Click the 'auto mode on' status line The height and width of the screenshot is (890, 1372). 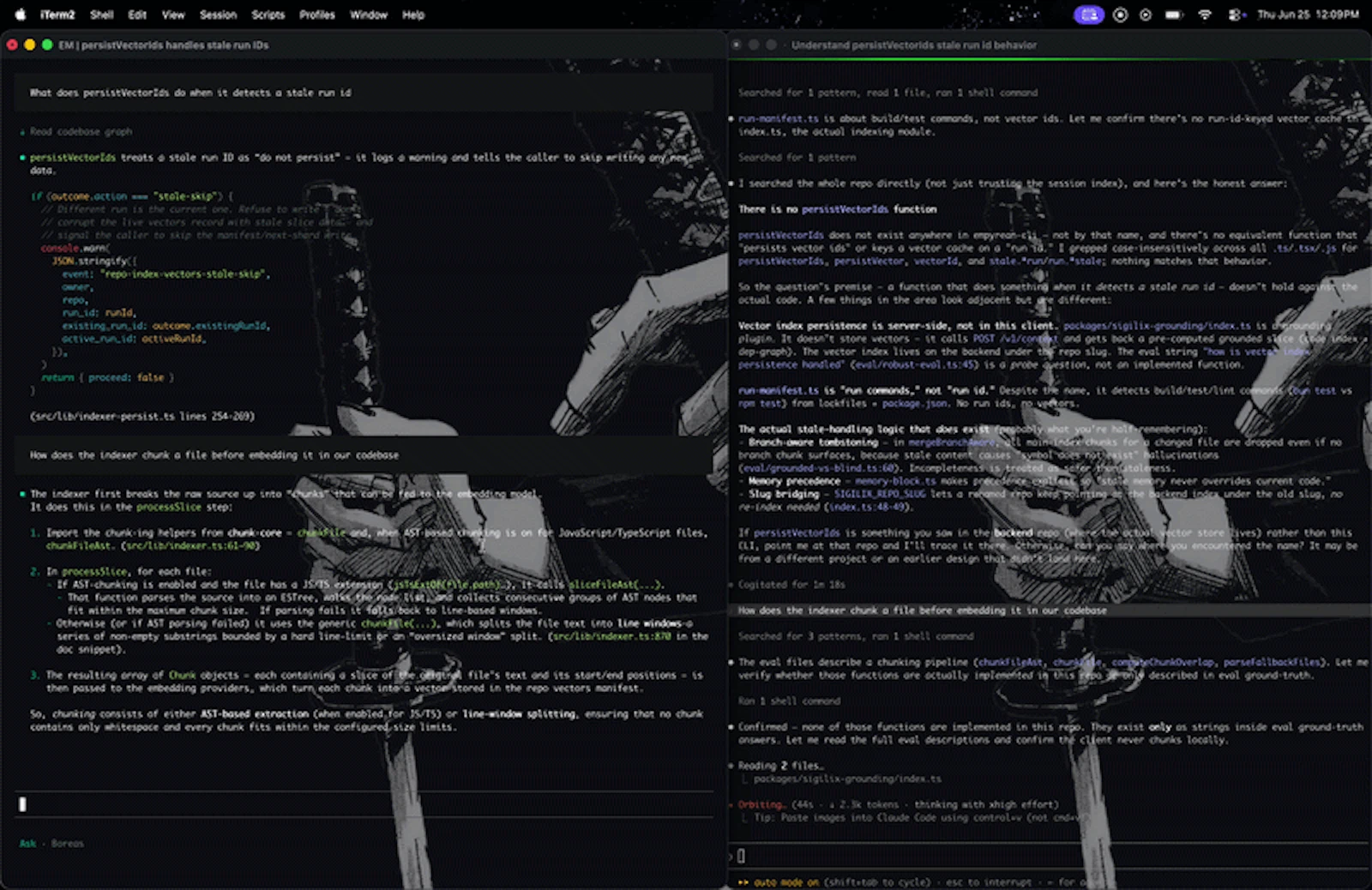(x=787, y=882)
